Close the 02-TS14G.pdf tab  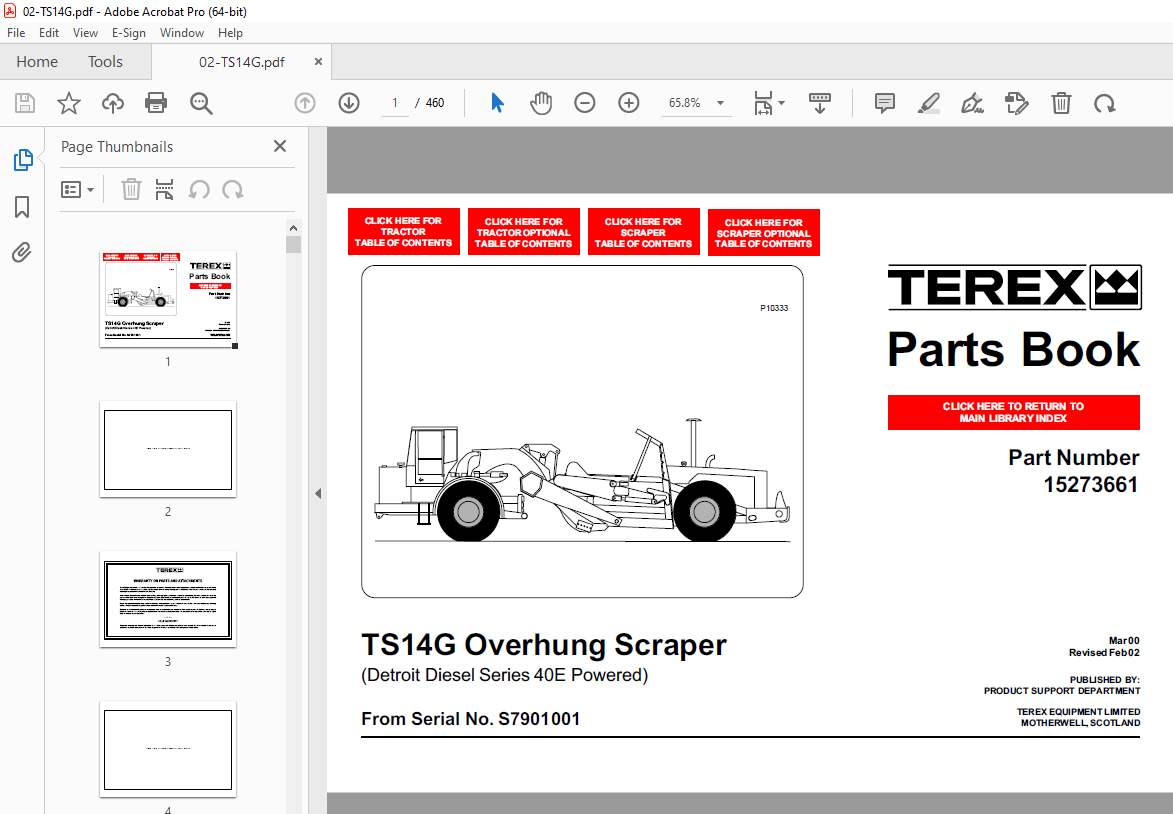click(318, 62)
